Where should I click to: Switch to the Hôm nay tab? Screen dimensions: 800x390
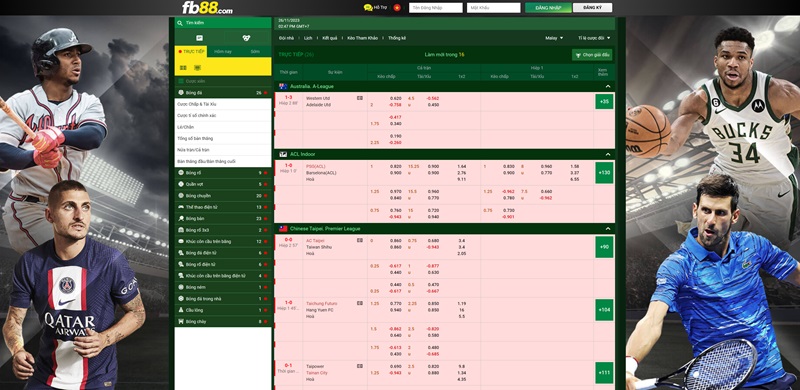pos(223,52)
